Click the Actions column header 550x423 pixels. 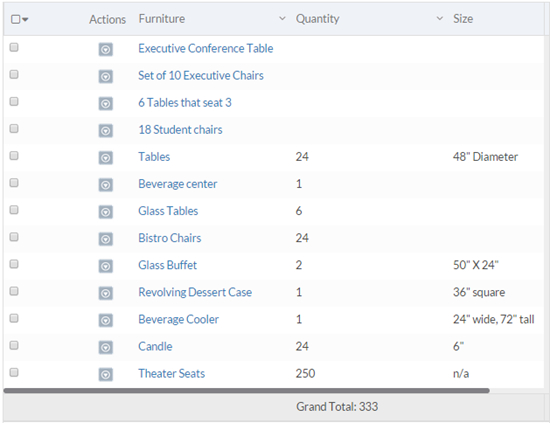coord(107,19)
